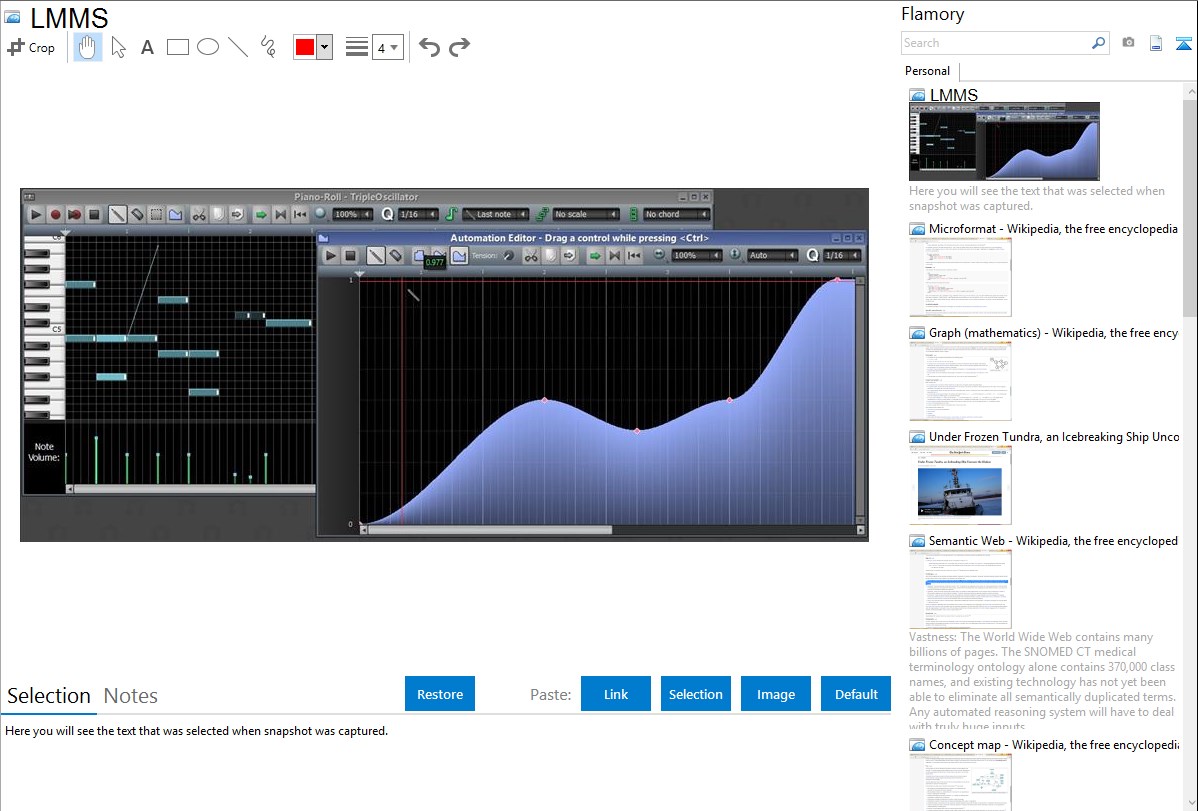Click the red color swatch

point(305,47)
